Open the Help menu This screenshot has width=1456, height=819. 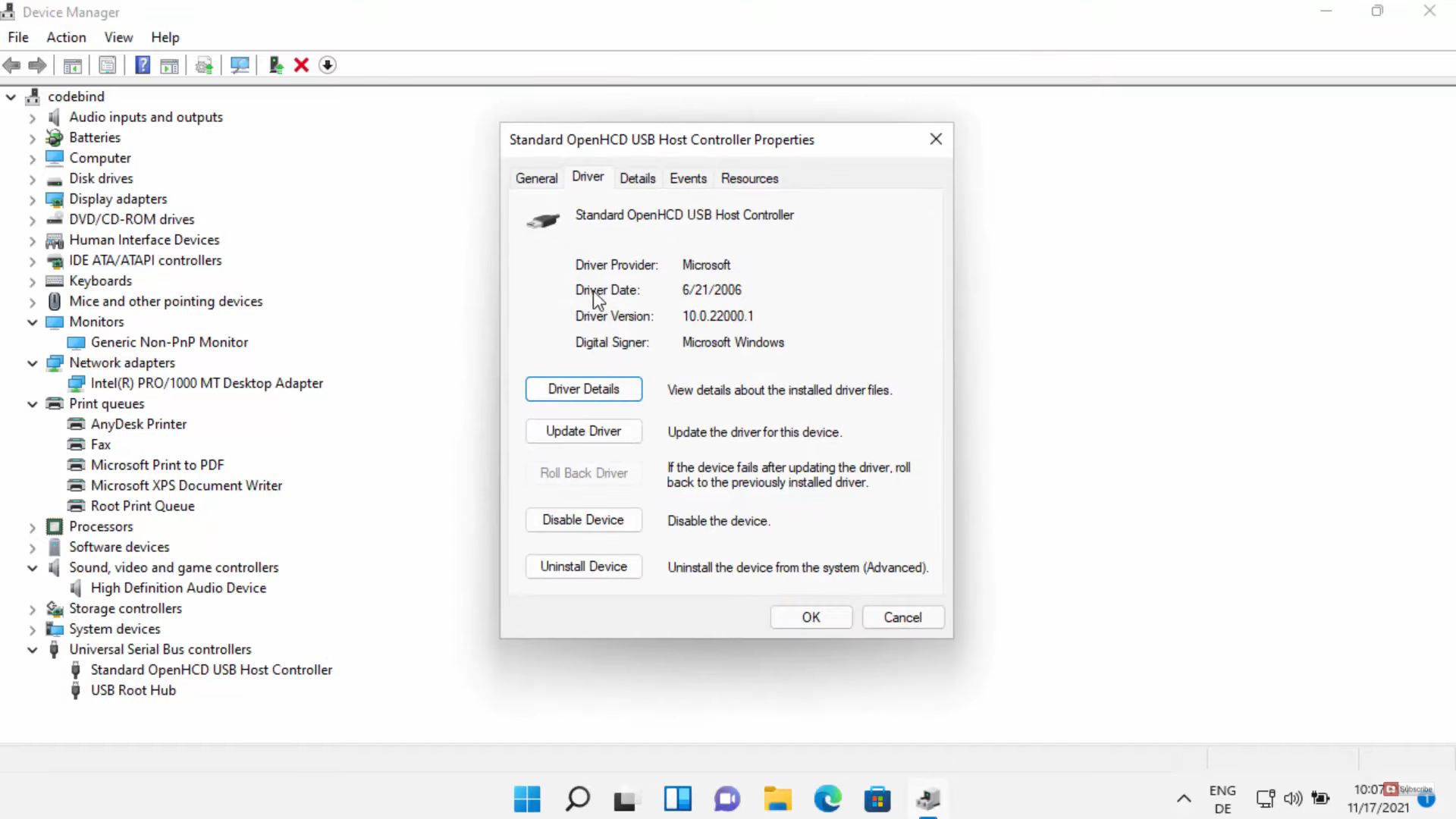[x=165, y=37]
